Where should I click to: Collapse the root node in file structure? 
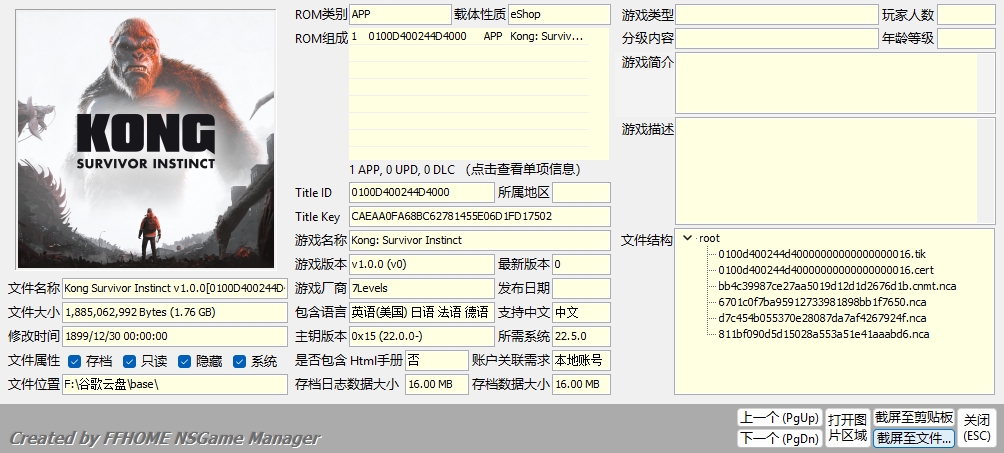pos(688,238)
